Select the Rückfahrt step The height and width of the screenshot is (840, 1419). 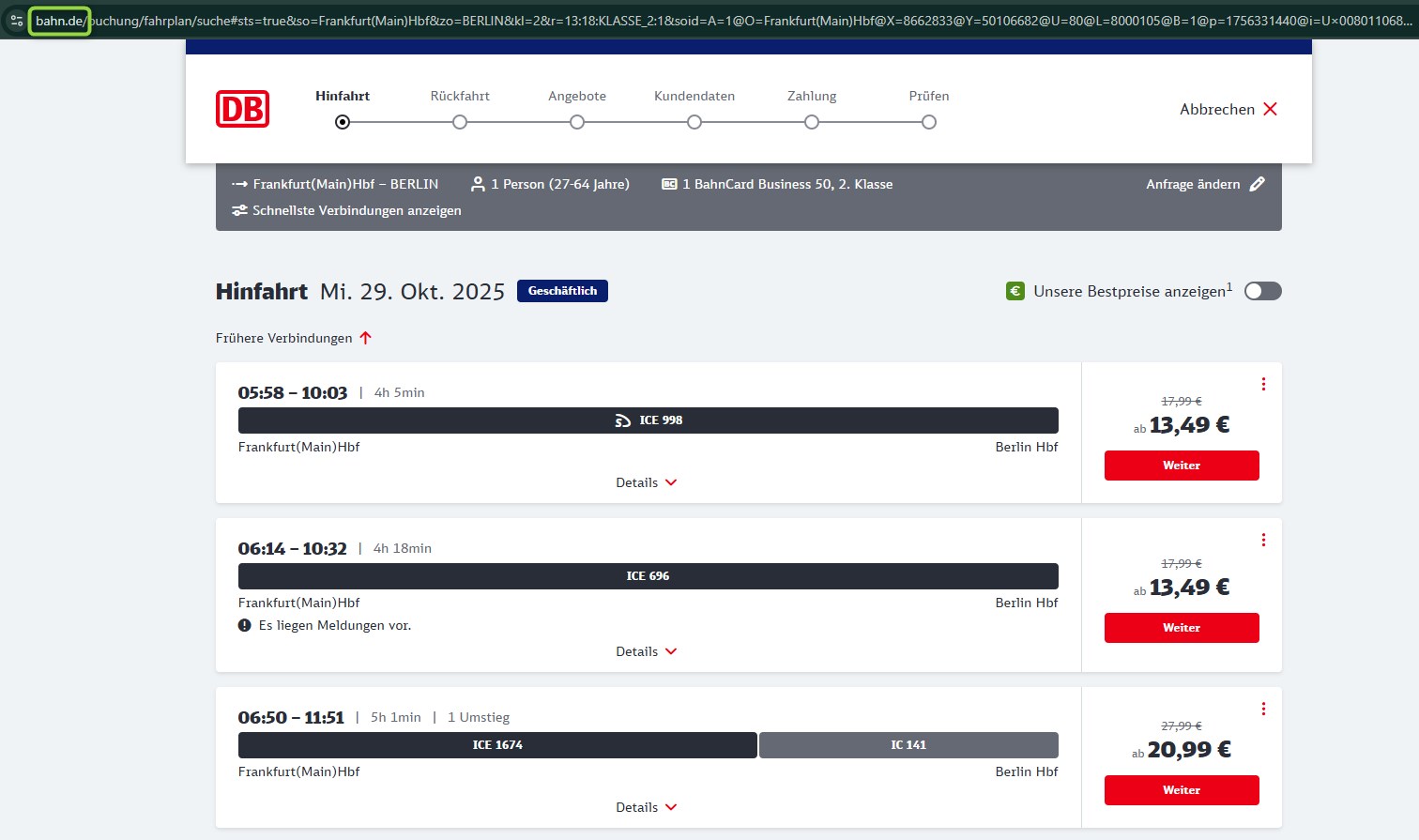point(460,109)
